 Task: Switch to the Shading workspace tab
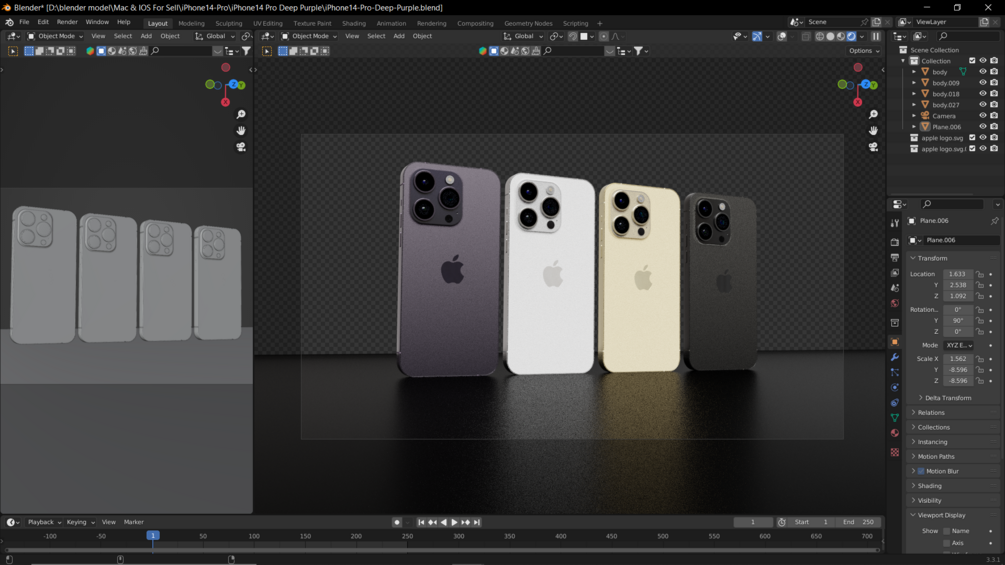354,24
